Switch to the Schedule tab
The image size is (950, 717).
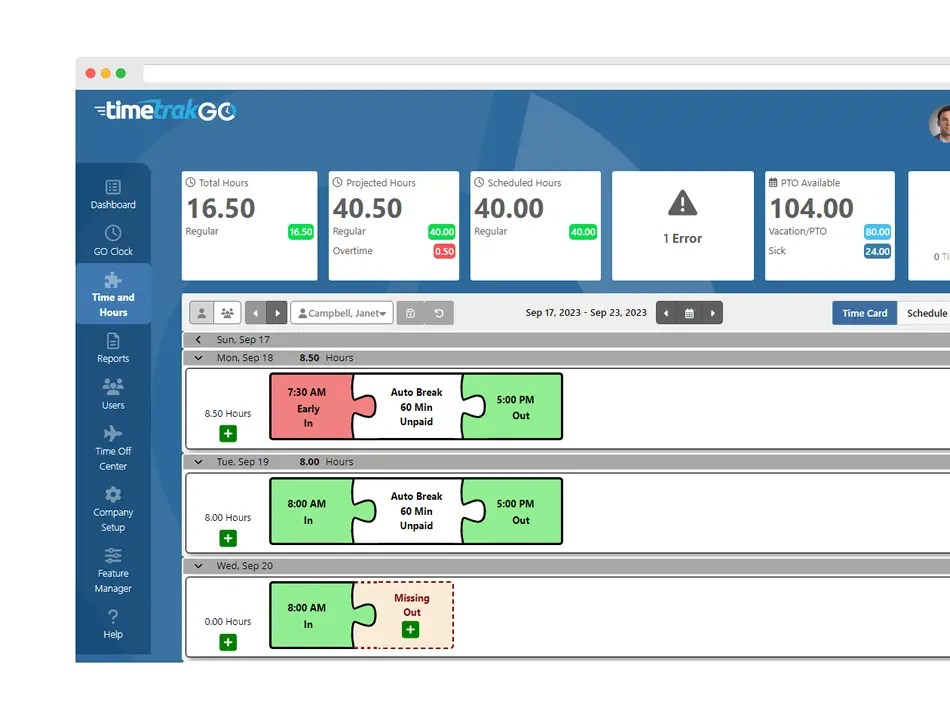pyautogui.click(x=925, y=313)
